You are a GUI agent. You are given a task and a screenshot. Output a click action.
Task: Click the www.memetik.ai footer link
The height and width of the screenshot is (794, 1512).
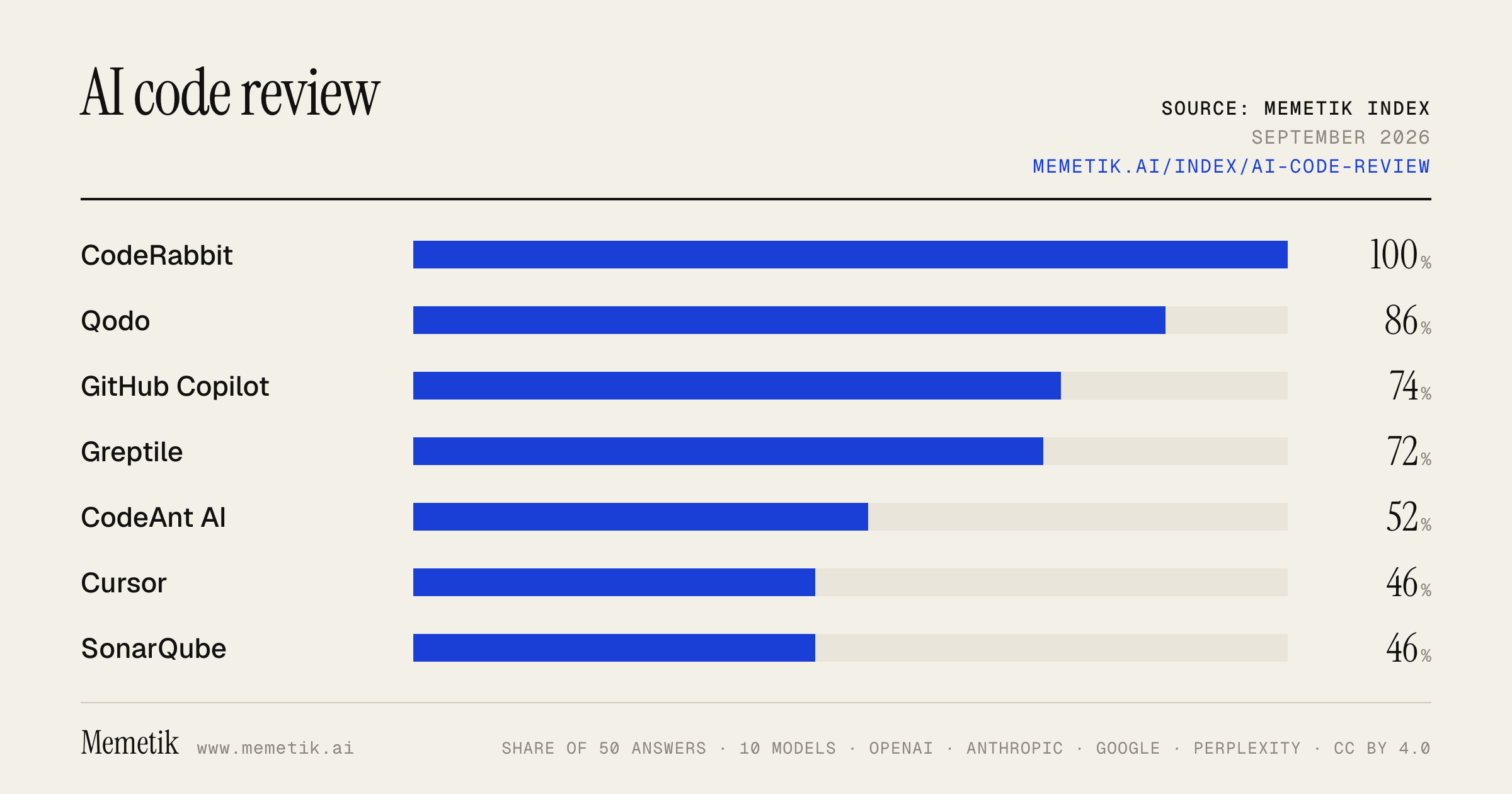tap(275, 748)
